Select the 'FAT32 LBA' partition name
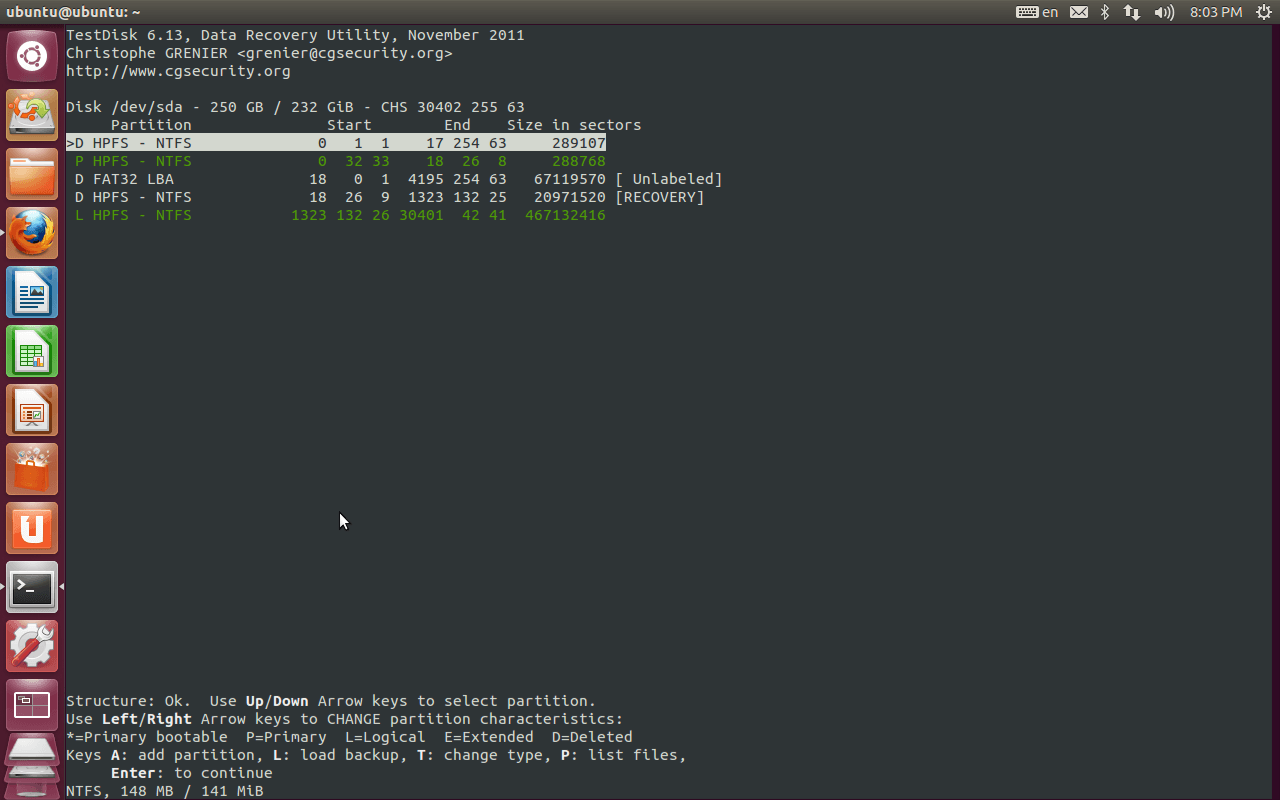Image resolution: width=1280 pixels, height=800 pixels. coord(133,179)
